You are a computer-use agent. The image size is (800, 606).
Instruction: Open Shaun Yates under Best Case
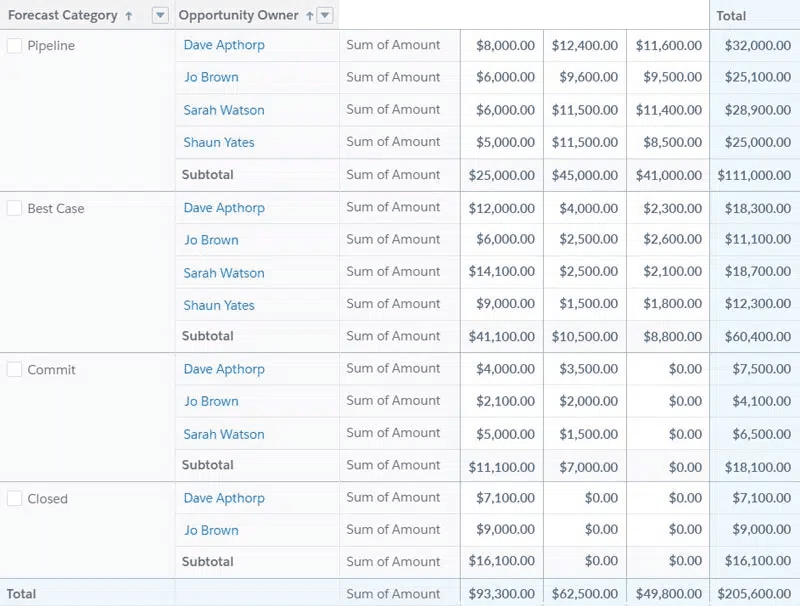[219, 305]
